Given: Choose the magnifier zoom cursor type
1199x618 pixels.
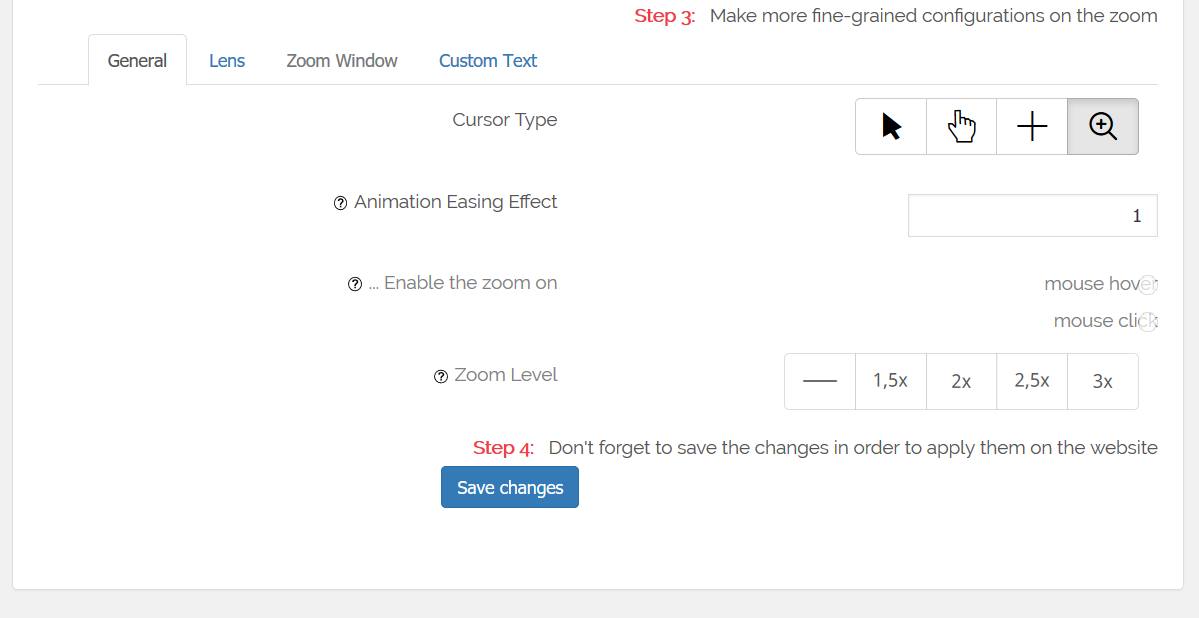Looking at the screenshot, I should 1103,126.
